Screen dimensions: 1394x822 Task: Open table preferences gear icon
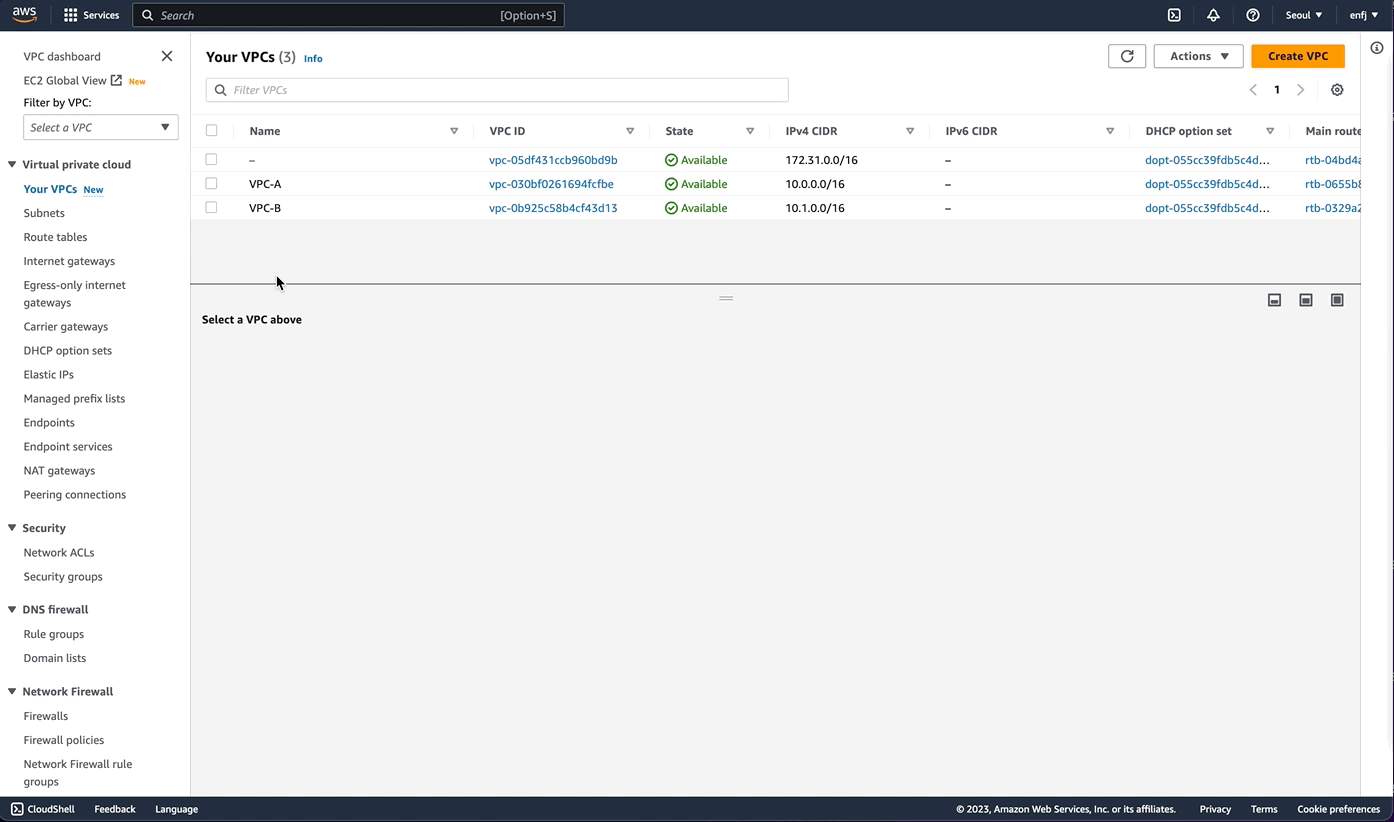click(x=1337, y=90)
